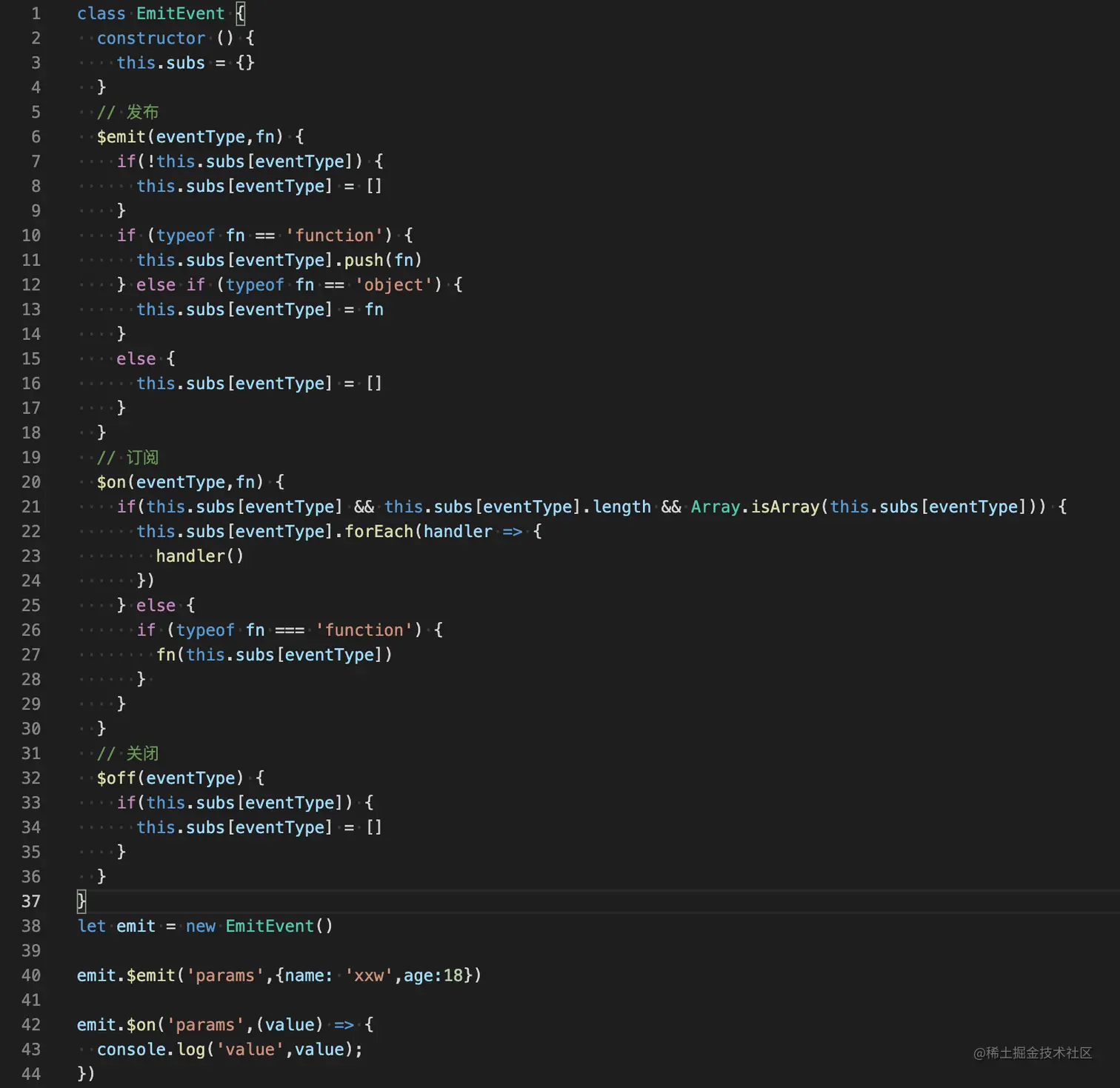Click the '(value)' parameter on line 42
This screenshot has height=1088, width=1120.
point(290,1025)
